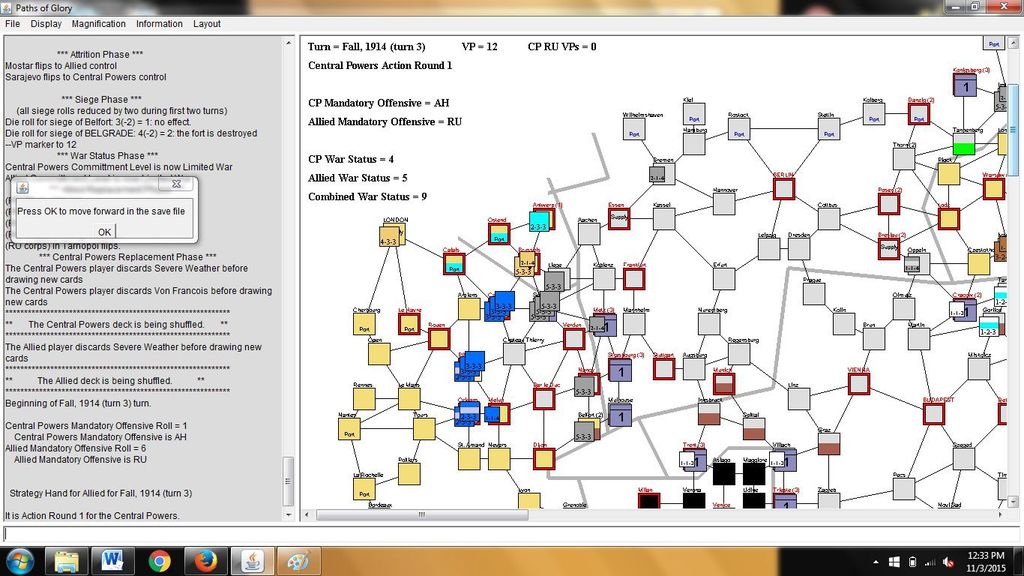This screenshot has width=1024, height=576.
Task: Click OK in the save file dialog
Action: tap(104, 231)
